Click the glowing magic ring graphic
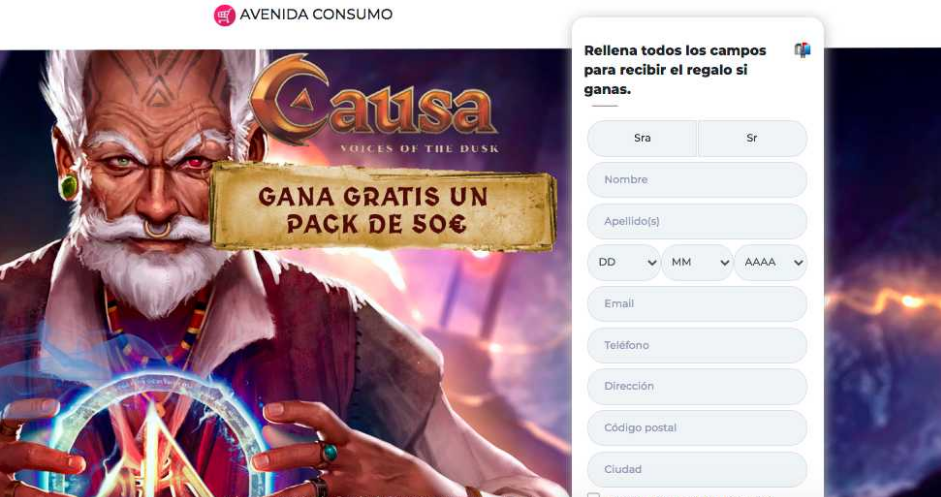Image resolution: width=941 pixels, height=497 pixels. (162, 437)
